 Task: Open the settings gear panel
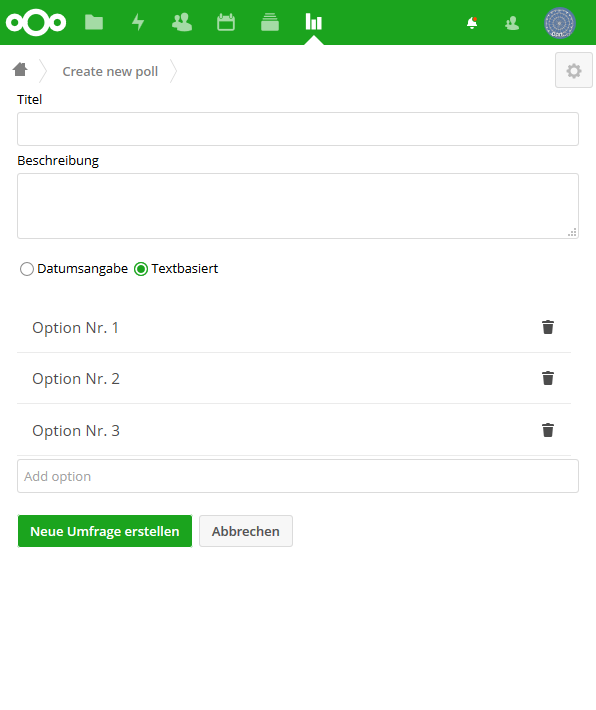[573, 70]
